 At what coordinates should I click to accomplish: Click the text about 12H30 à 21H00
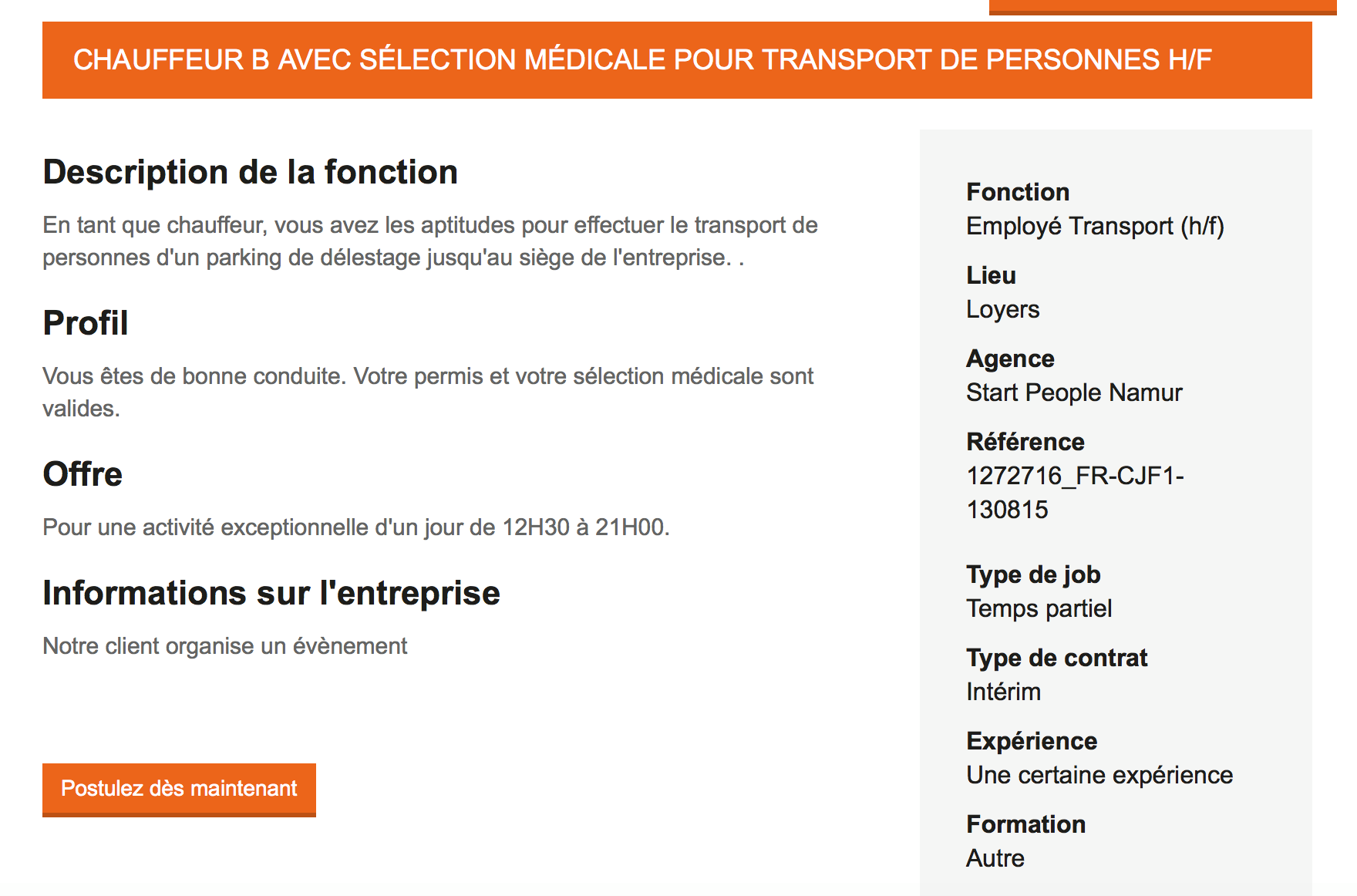pyautogui.click(x=355, y=527)
